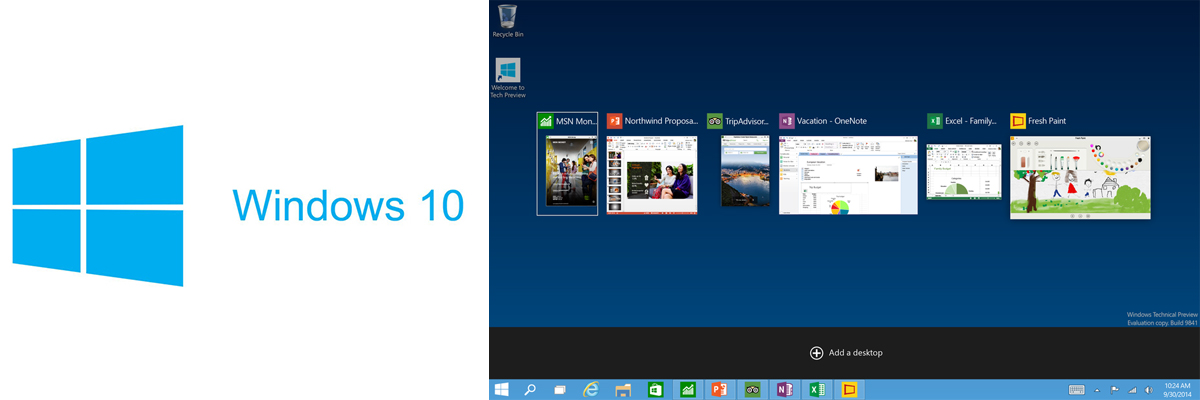Click Fresh Paint app icon above thumbnail
Image resolution: width=1200 pixels, height=400 pixels.
pos(1018,121)
